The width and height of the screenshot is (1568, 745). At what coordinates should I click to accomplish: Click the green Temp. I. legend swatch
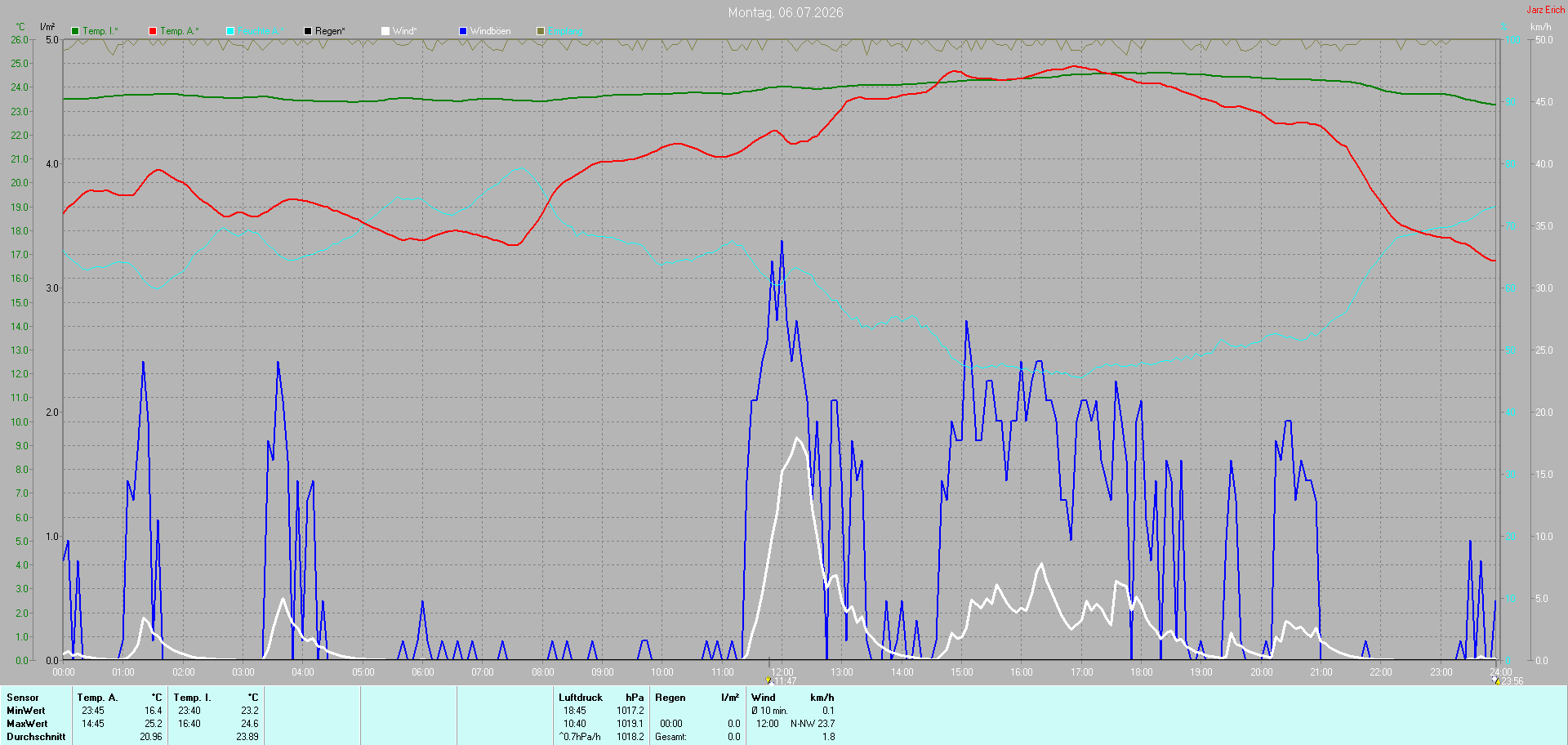point(75,31)
